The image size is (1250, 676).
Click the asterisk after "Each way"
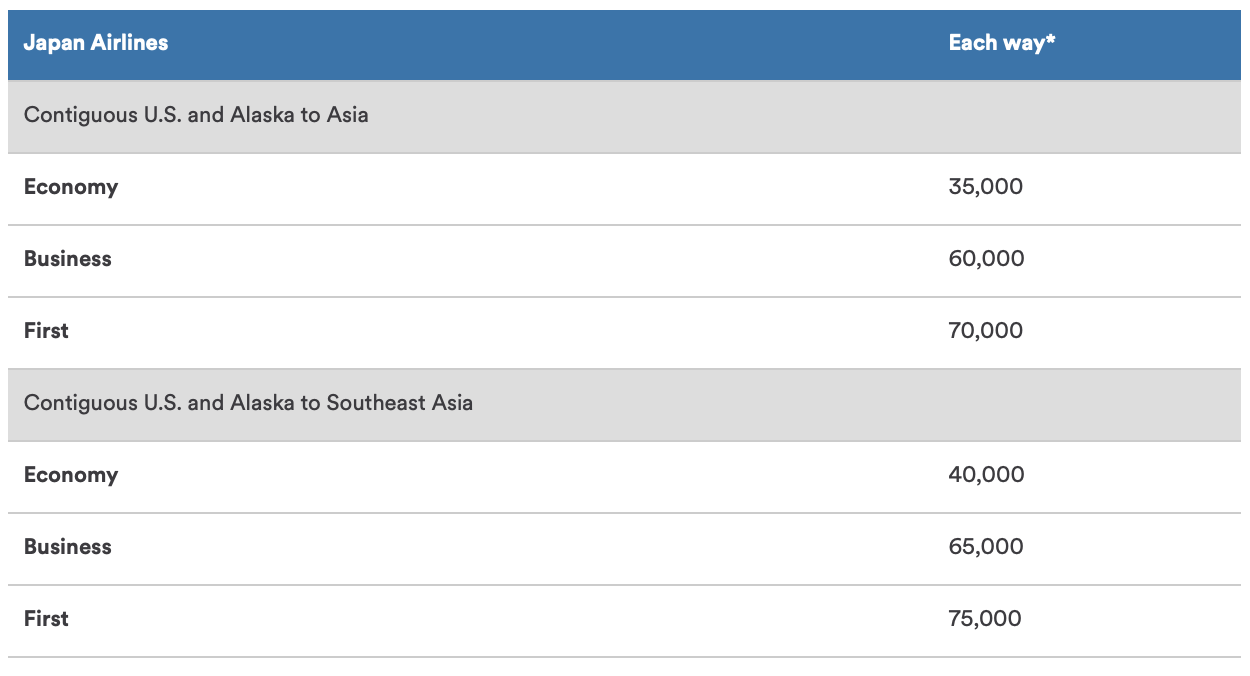1051,41
